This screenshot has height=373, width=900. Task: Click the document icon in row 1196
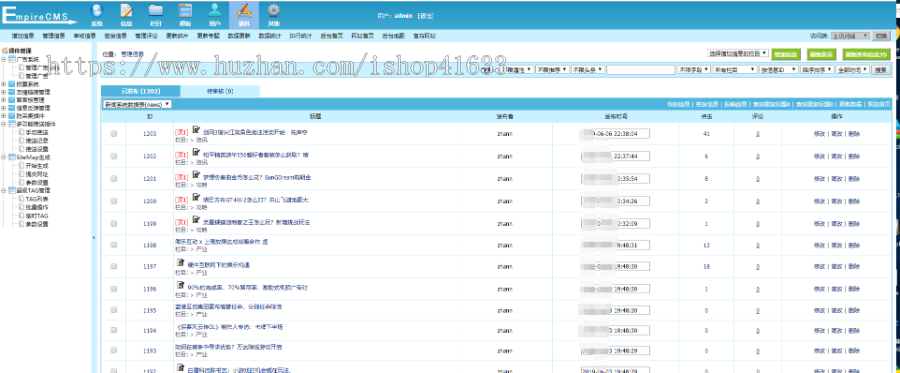(180, 285)
